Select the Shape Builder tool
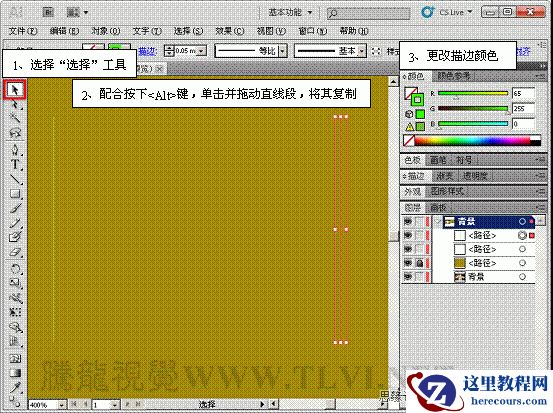The image size is (553, 413). point(15,327)
